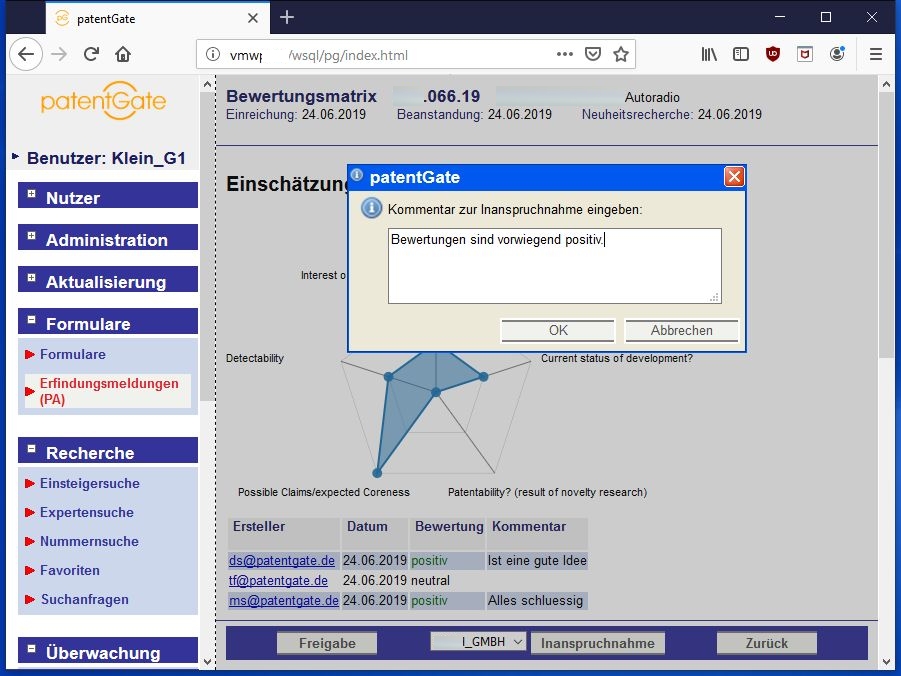Open the Firefox hamburger menu
The image size is (901, 676).
[876, 54]
